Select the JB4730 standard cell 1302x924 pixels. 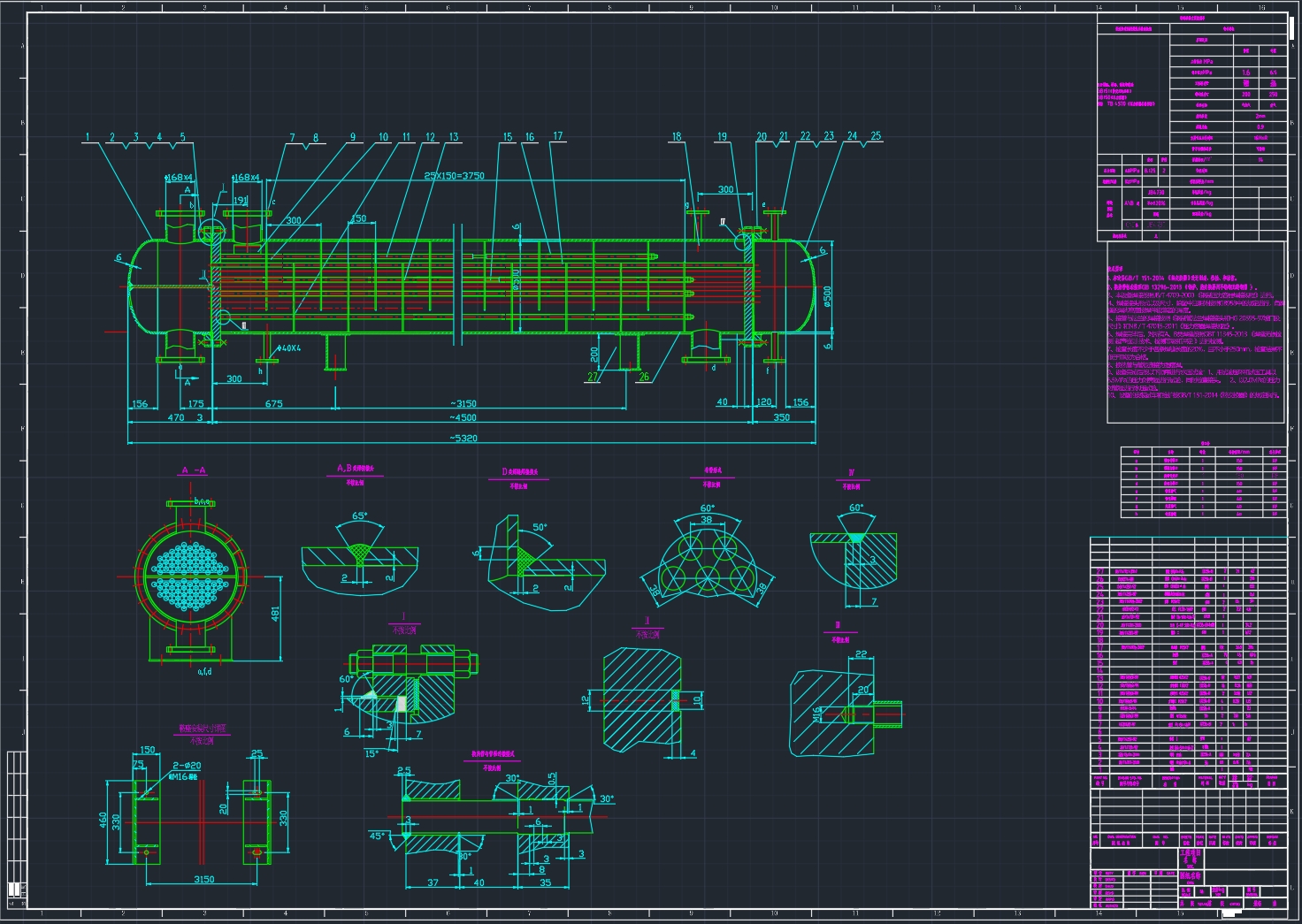[1156, 192]
